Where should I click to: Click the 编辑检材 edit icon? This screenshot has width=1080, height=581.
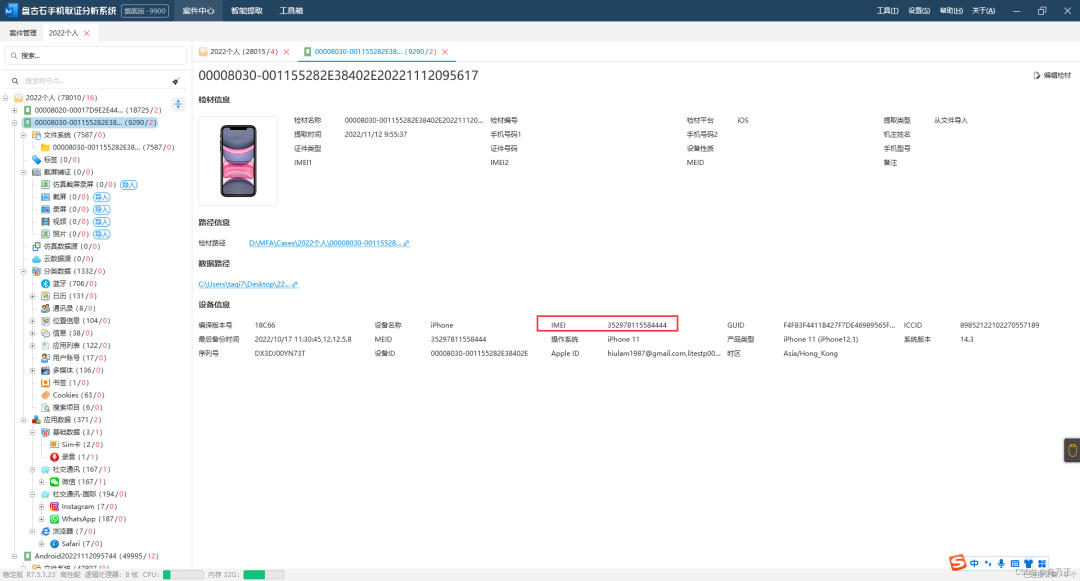pyautogui.click(x=1037, y=76)
